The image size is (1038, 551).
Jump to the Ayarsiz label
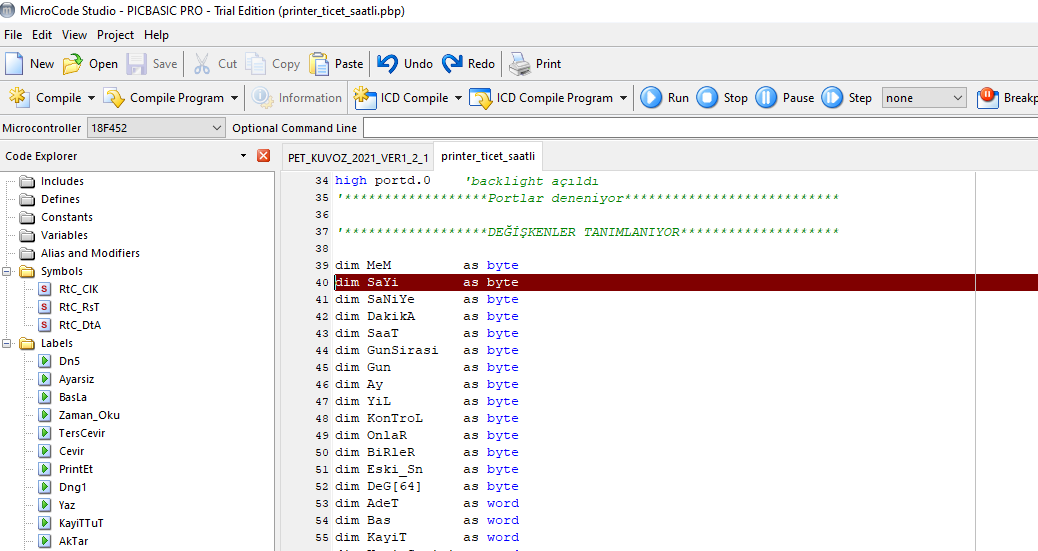pyautogui.click(x=76, y=379)
